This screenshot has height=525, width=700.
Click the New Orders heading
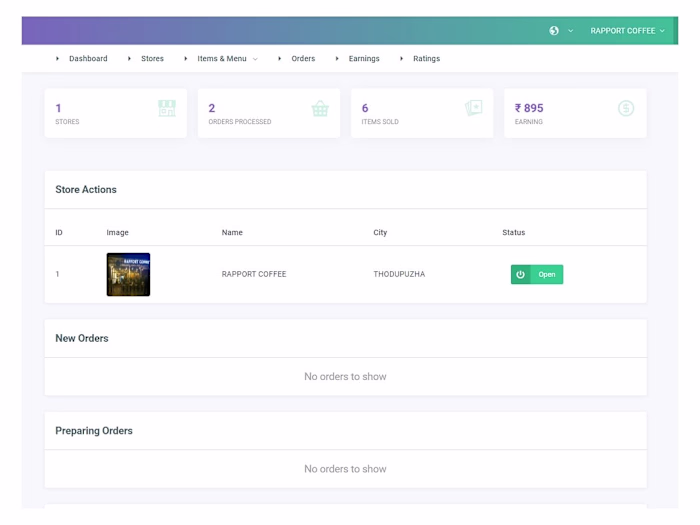click(82, 338)
